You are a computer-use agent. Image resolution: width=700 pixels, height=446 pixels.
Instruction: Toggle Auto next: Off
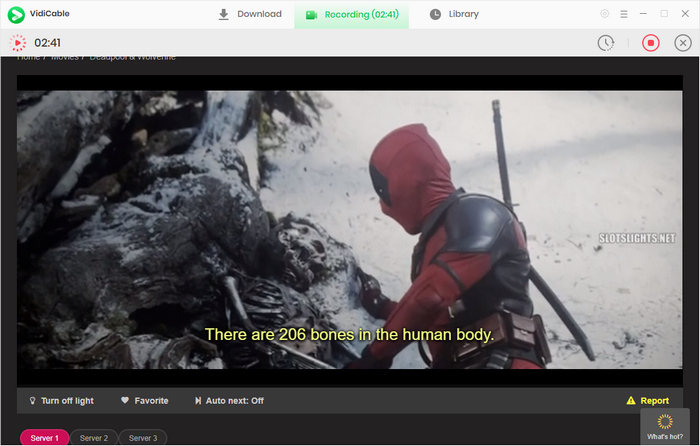[229, 400]
